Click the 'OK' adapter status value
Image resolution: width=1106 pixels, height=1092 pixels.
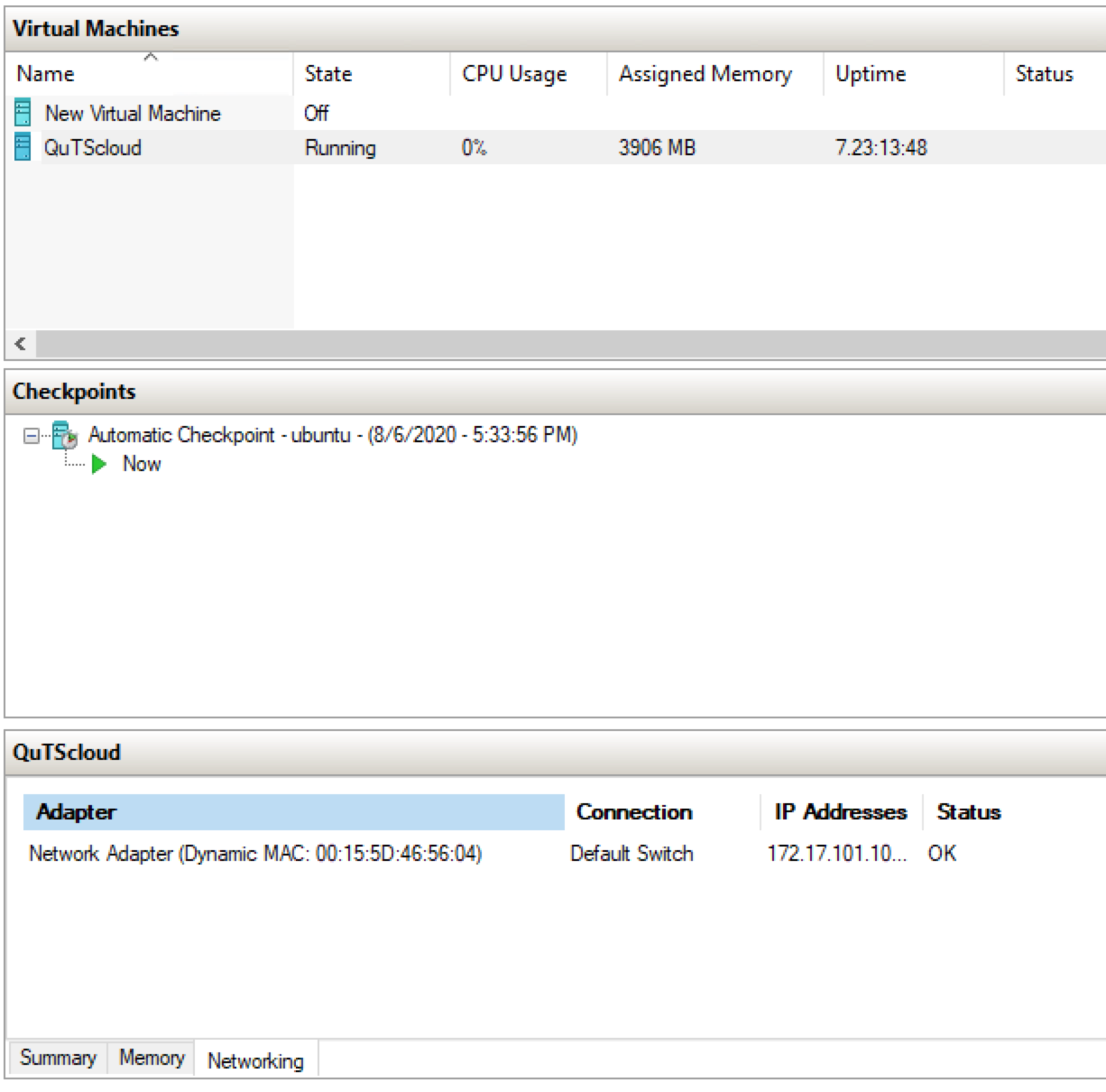coord(942,854)
